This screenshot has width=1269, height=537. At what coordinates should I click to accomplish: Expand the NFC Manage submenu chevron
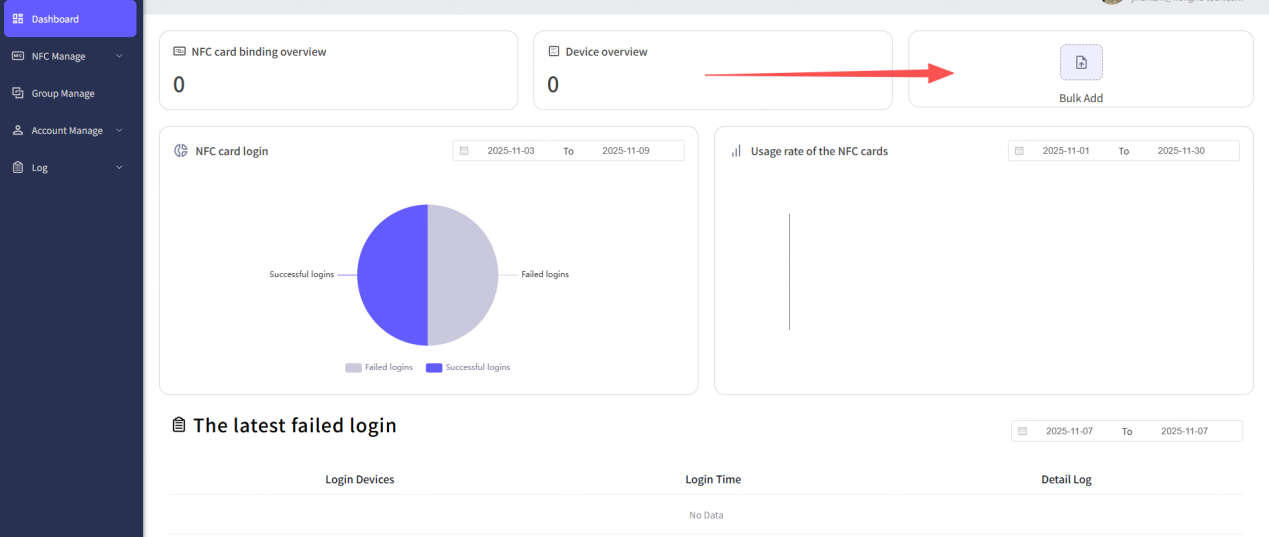119,56
